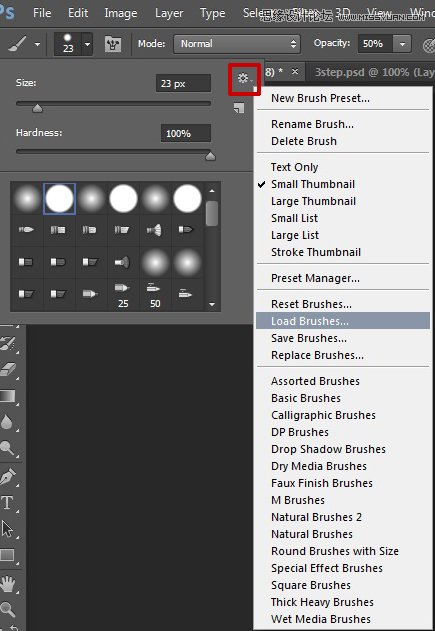Create new preset from this brush icon
The width and height of the screenshot is (435, 631).
[x=239, y=107]
